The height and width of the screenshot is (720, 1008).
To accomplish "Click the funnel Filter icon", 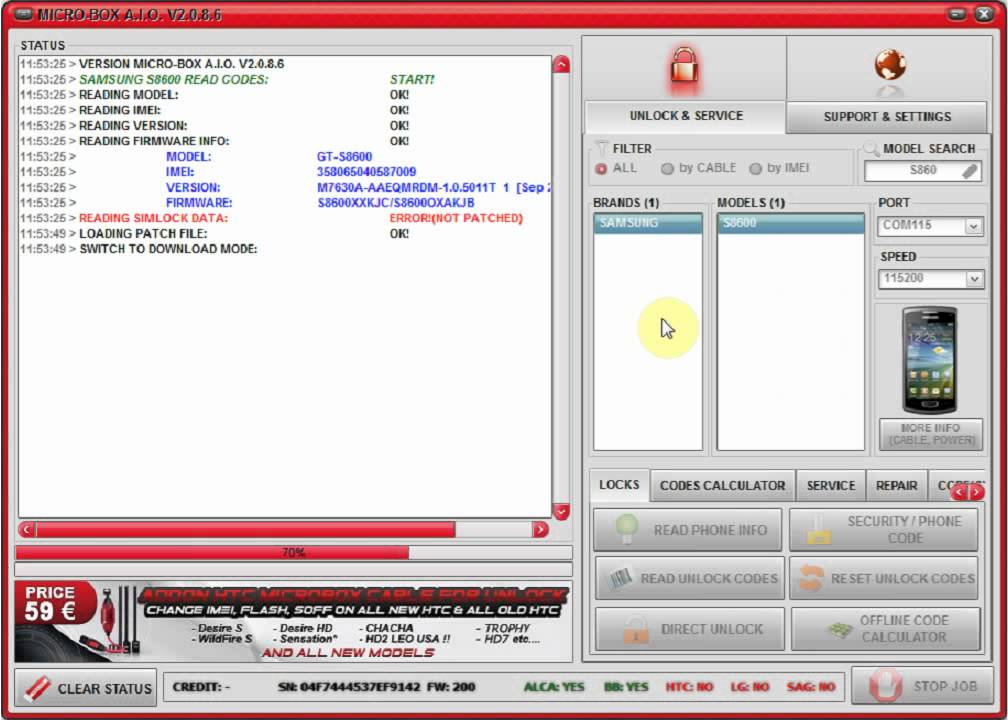I will coord(601,148).
